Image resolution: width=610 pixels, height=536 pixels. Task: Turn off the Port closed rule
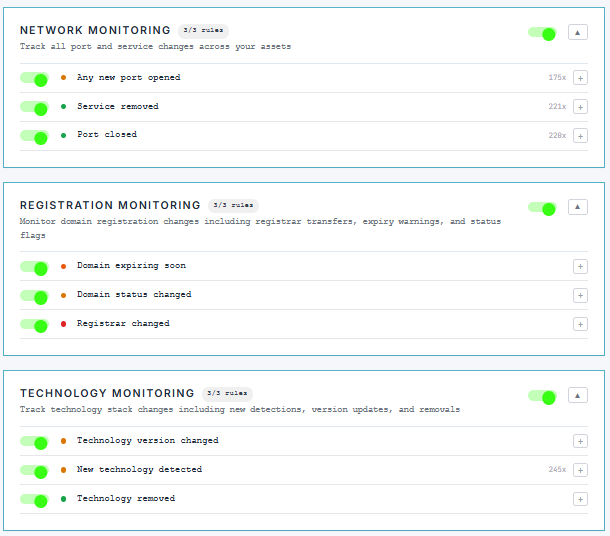click(x=34, y=137)
